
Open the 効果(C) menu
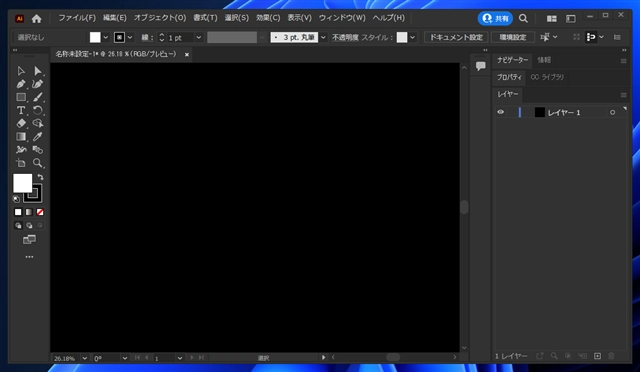[x=268, y=18]
